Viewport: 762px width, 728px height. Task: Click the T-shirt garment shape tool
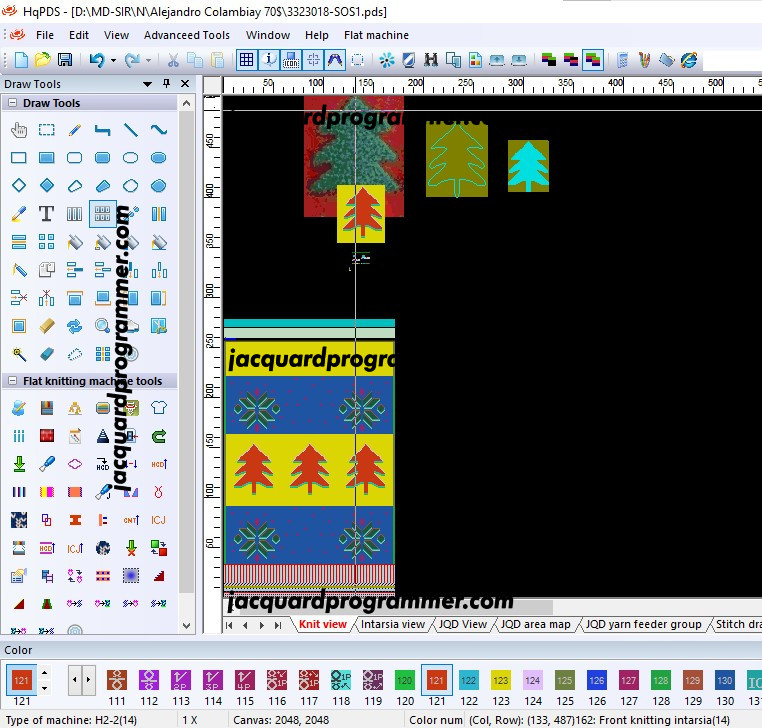[158, 407]
